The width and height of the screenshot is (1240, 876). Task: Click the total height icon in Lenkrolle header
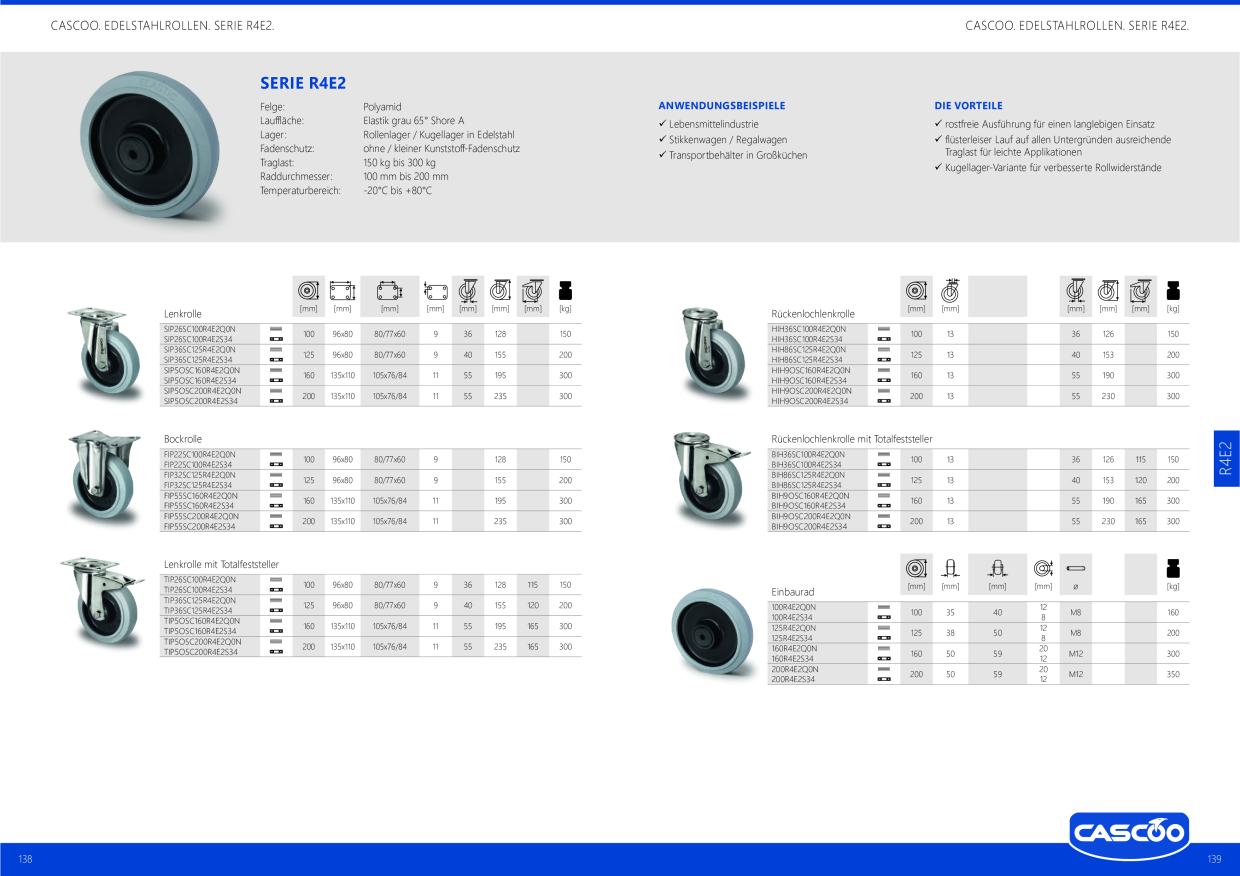(x=500, y=291)
